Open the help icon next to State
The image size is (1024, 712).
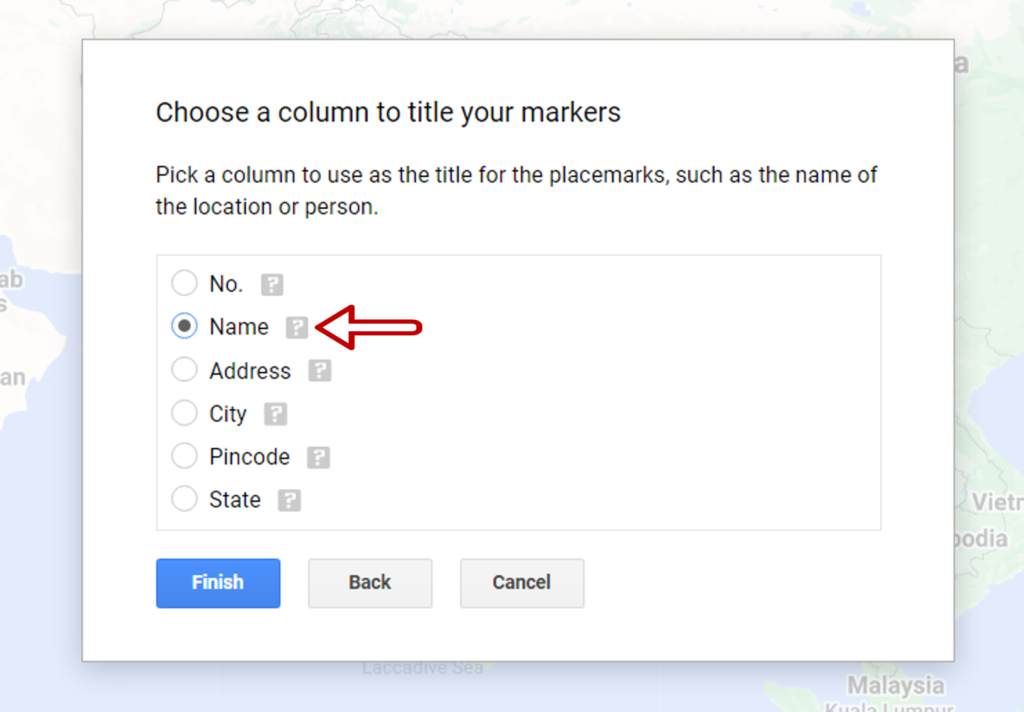coord(289,500)
